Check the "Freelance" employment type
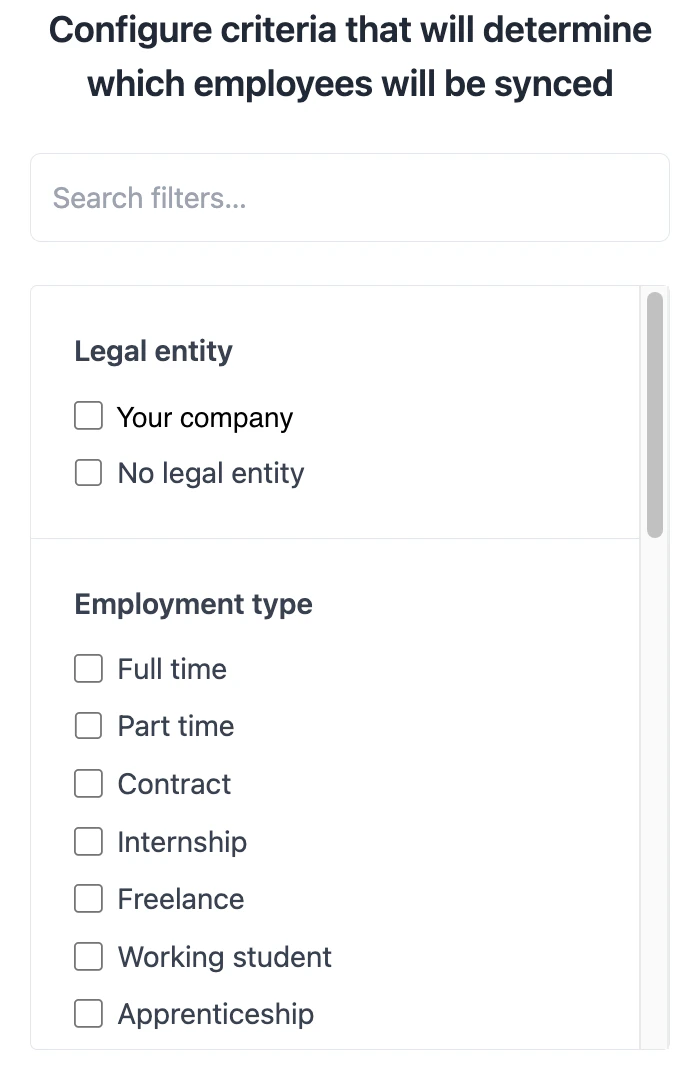The image size is (694, 1072). pyautogui.click(x=88, y=899)
